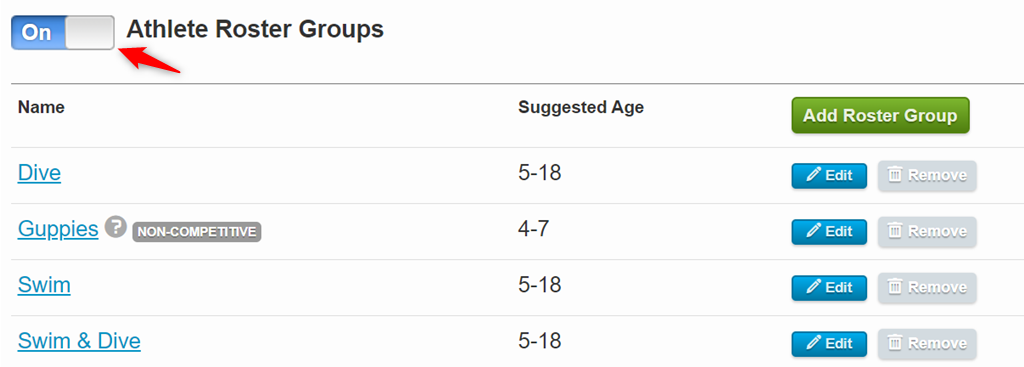Open the Guppies roster group link
This screenshot has height=367, width=1024.
[x=58, y=229]
